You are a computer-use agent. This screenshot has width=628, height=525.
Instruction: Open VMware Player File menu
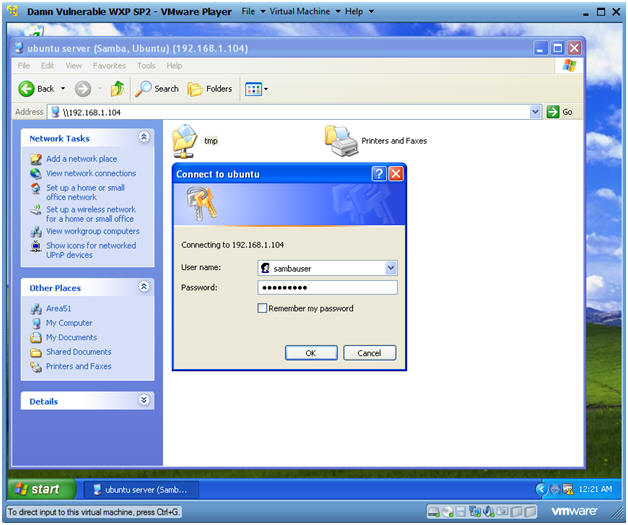click(x=253, y=12)
